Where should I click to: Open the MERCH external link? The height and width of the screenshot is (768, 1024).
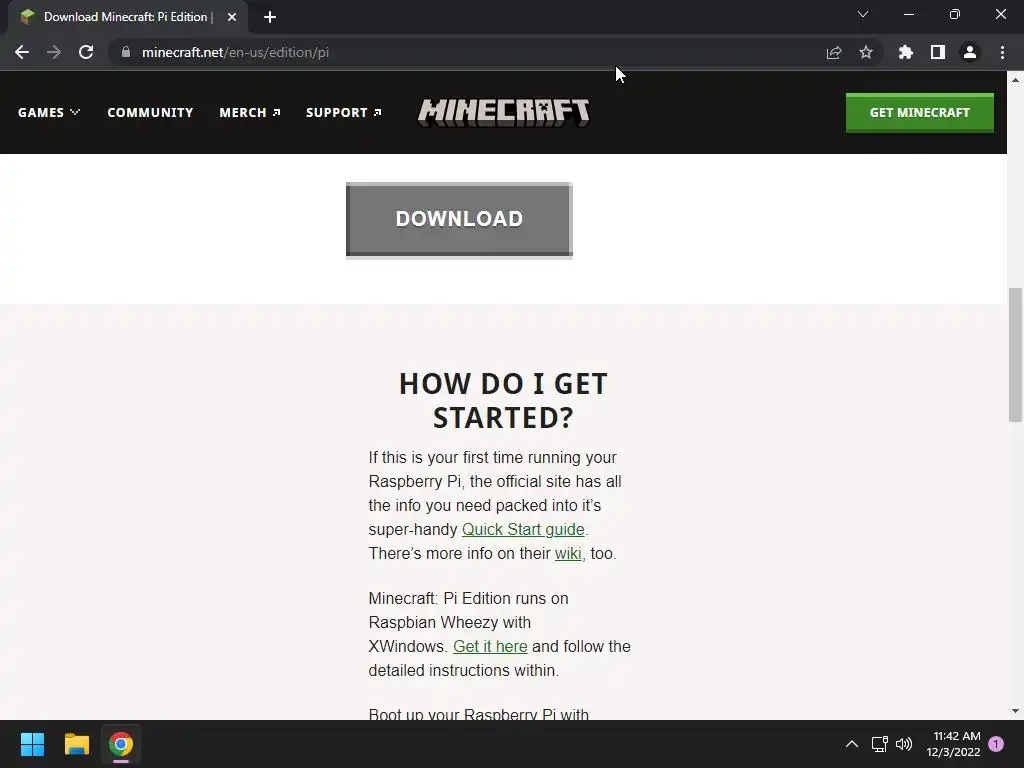(x=250, y=112)
